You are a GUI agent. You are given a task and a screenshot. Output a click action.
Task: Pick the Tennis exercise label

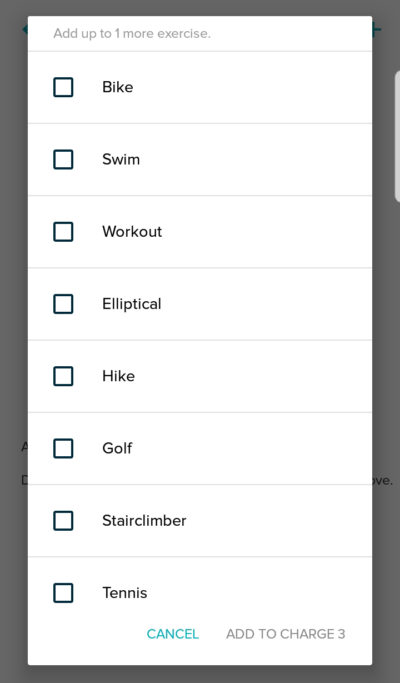point(125,593)
